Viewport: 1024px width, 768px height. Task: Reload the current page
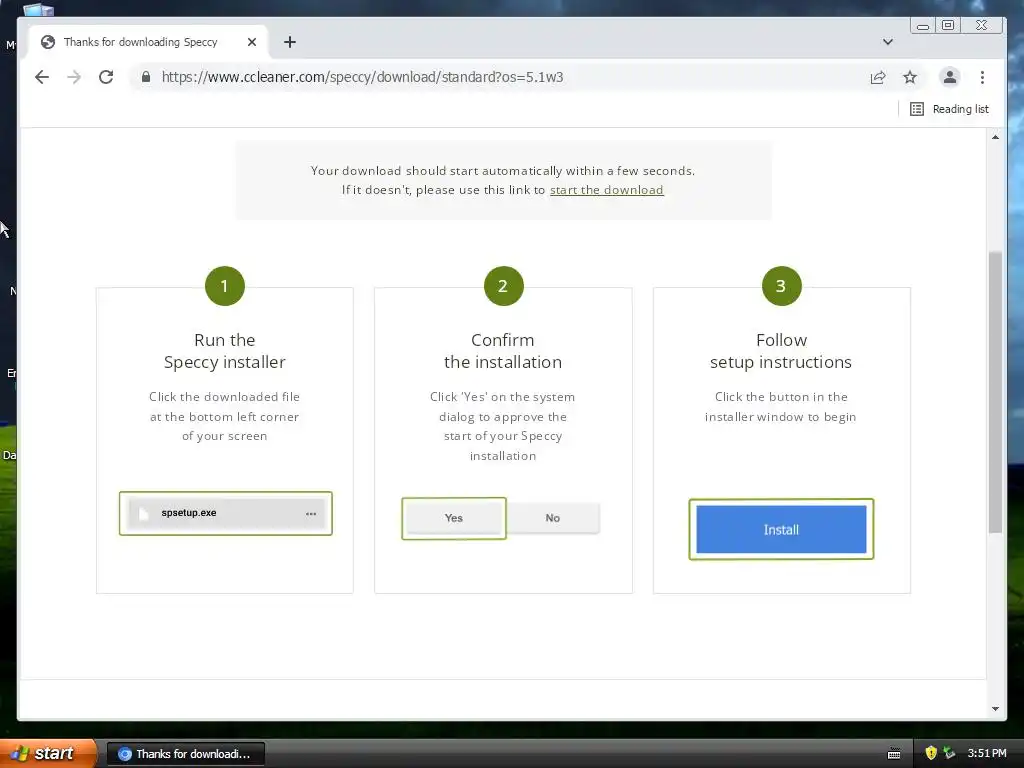(106, 77)
